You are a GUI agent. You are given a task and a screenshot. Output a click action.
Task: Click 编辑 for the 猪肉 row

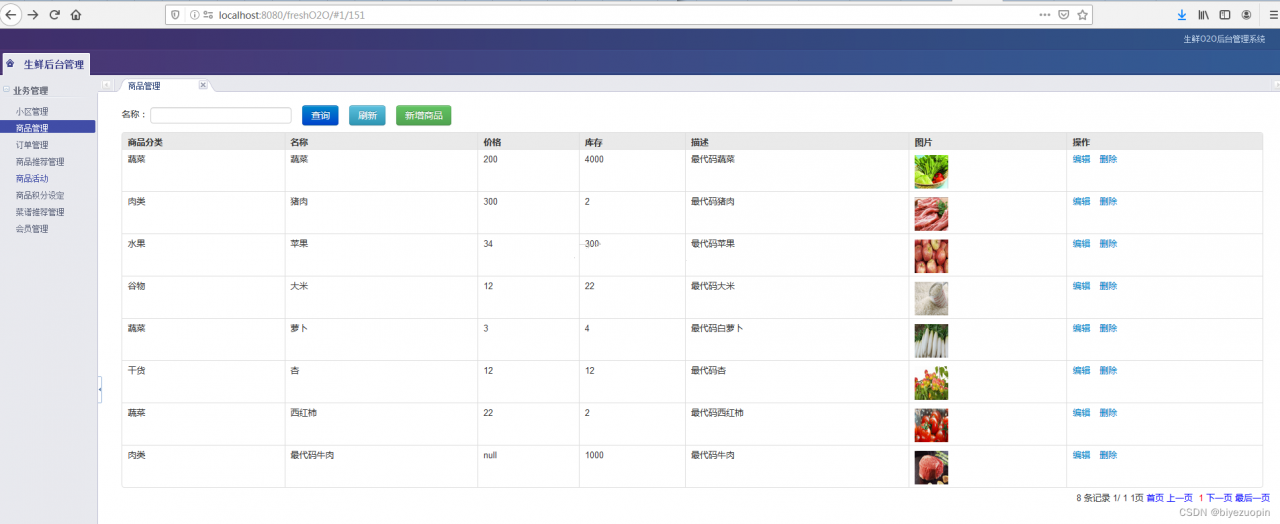[1081, 202]
